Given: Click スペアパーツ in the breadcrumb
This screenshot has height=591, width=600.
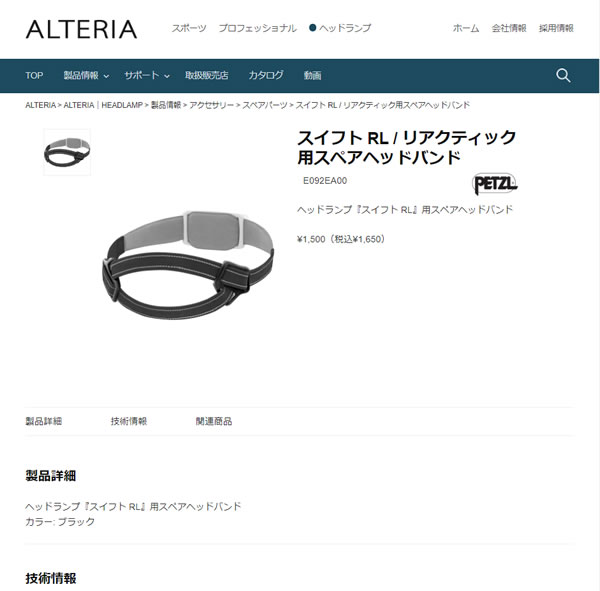Looking at the screenshot, I should (x=265, y=105).
